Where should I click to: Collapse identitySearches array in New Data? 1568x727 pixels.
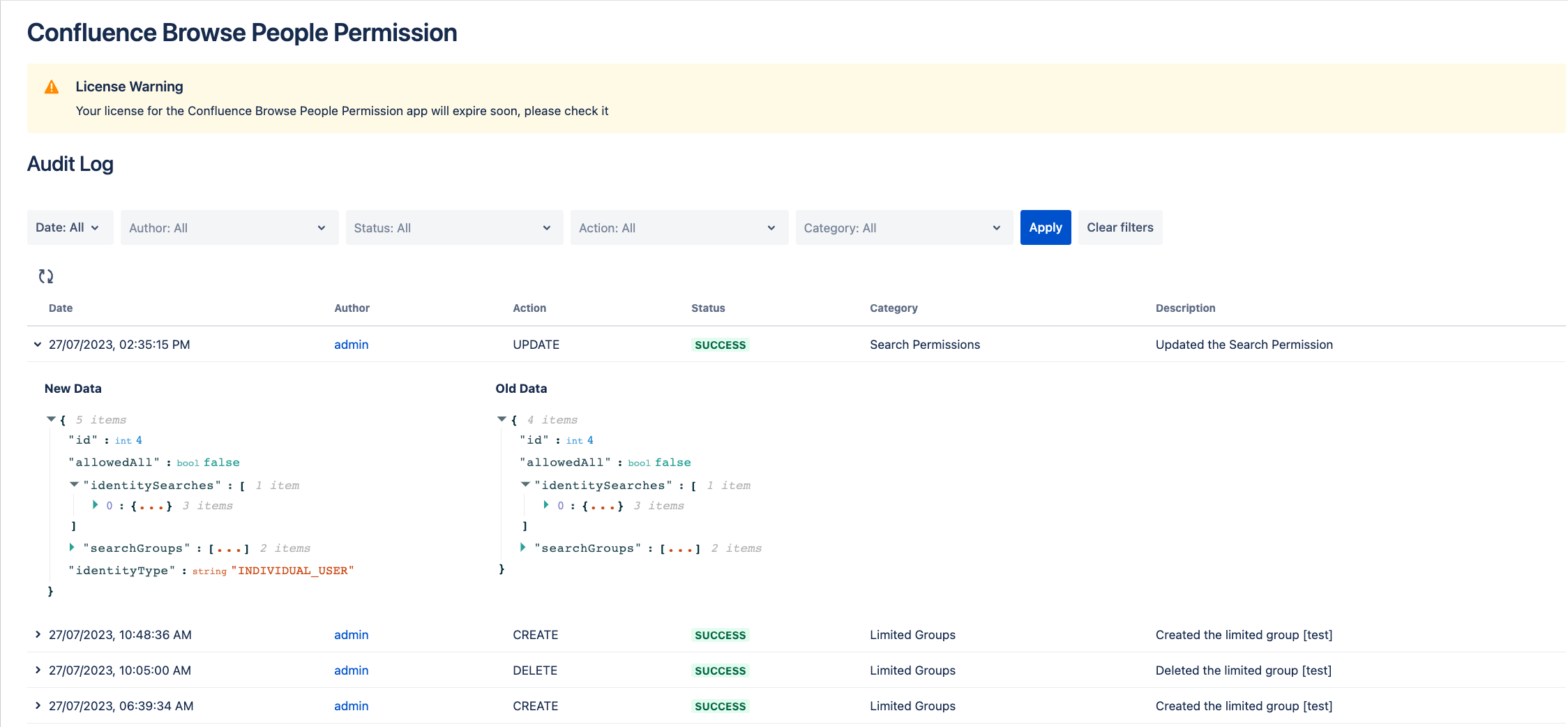[74, 485]
